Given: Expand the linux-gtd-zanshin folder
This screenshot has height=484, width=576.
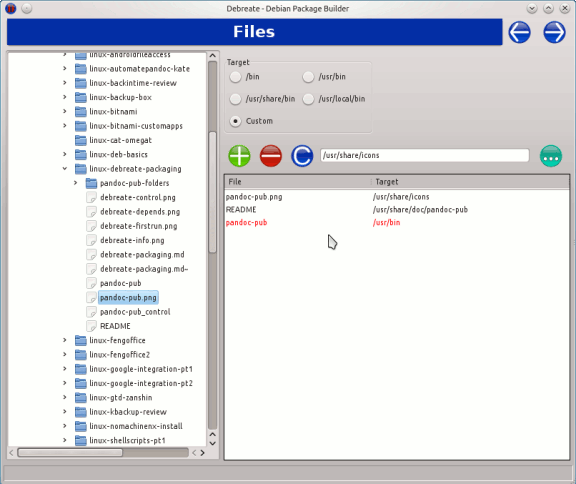Looking at the screenshot, I should 65,397.
